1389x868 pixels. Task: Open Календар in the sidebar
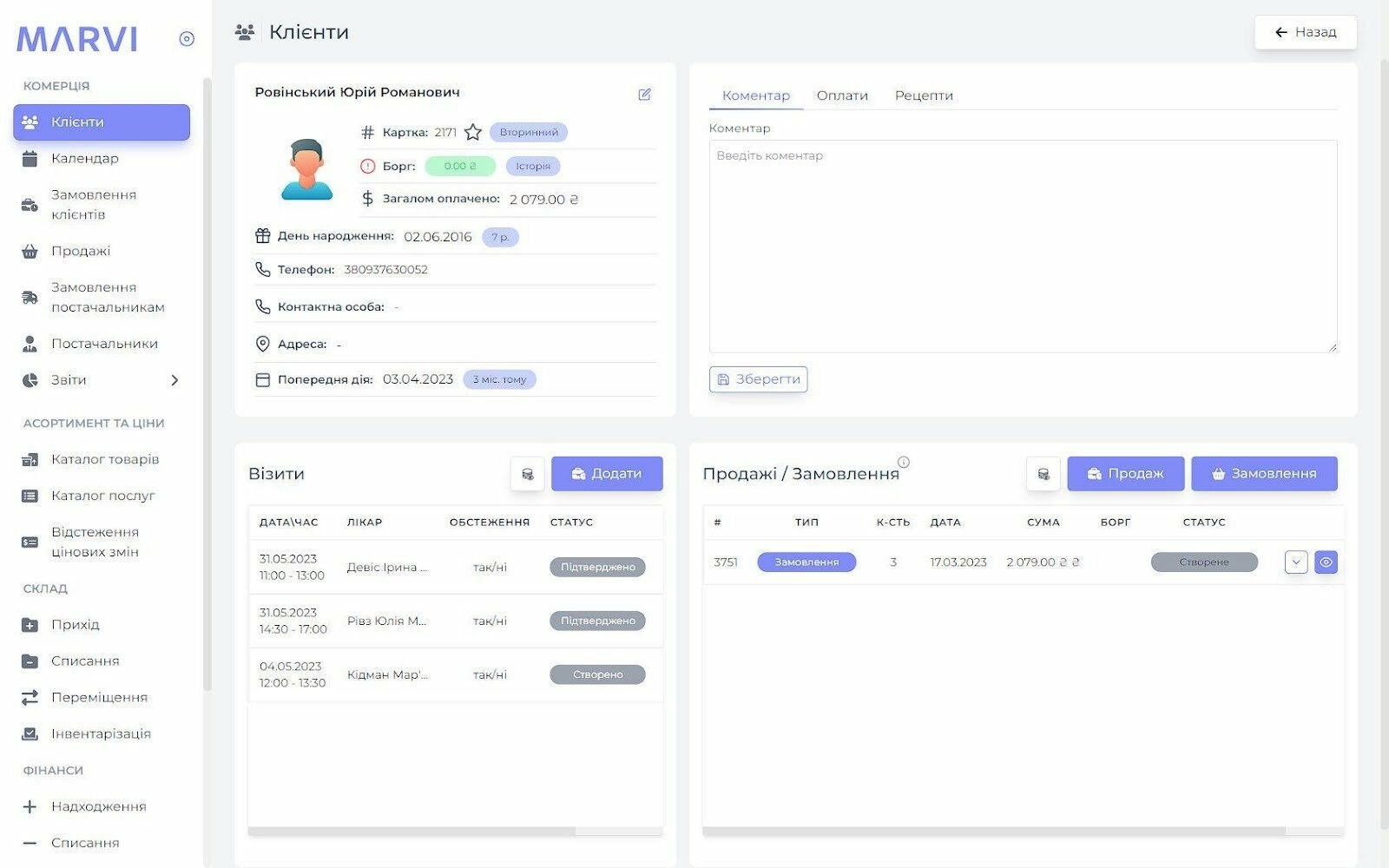pos(84,158)
